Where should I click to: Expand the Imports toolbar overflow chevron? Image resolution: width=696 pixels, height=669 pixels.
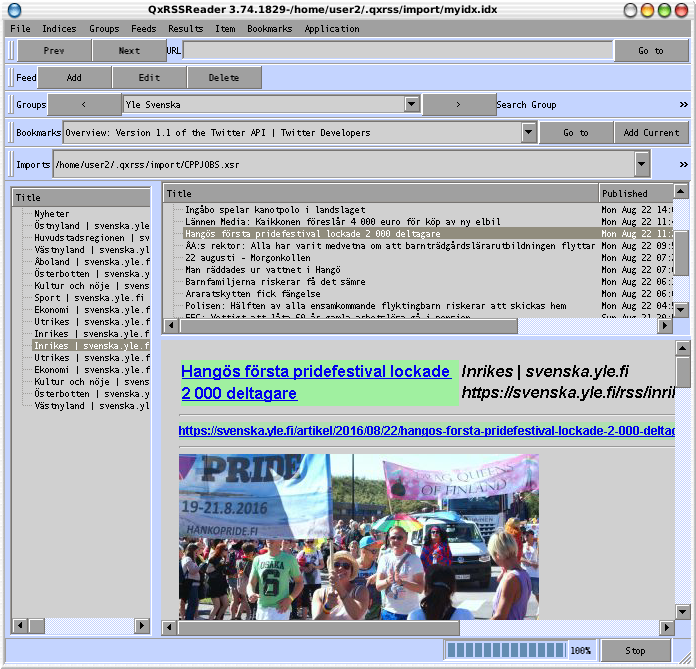pos(684,165)
